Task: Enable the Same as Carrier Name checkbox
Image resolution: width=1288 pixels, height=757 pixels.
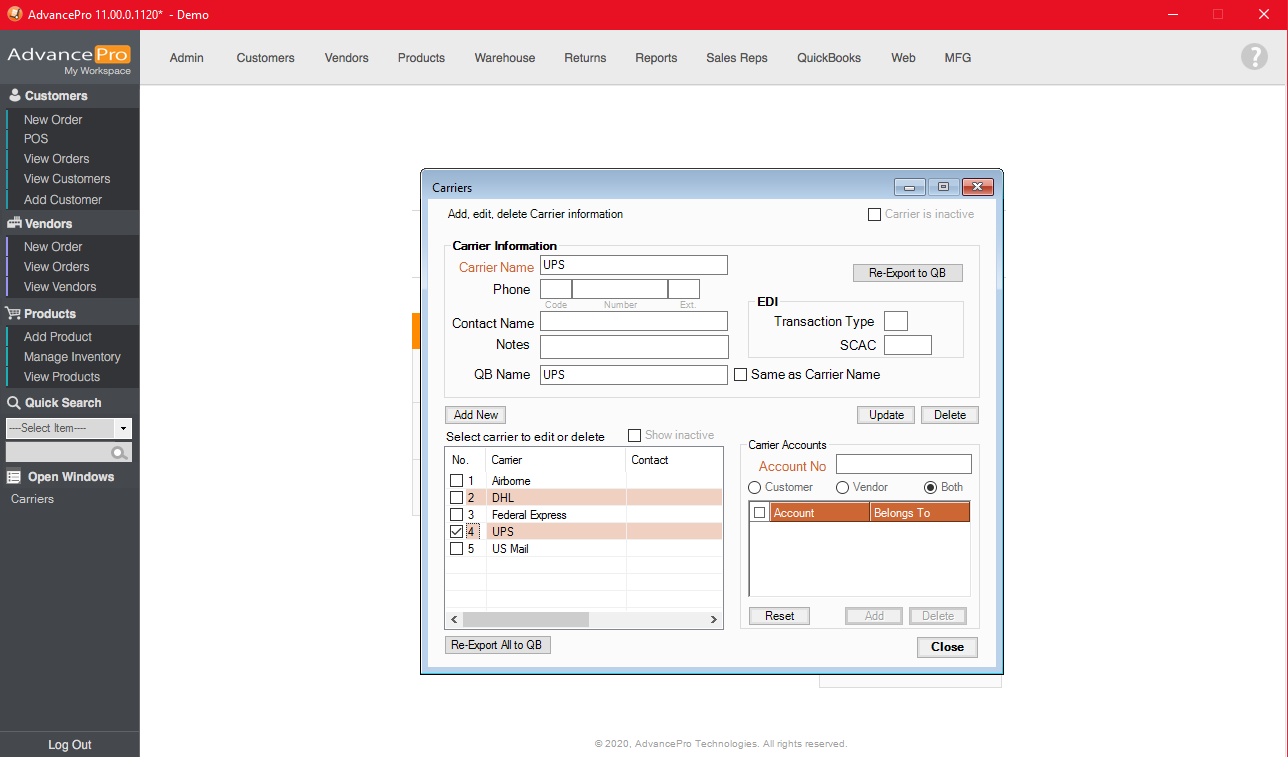Action: click(x=741, y=375)
